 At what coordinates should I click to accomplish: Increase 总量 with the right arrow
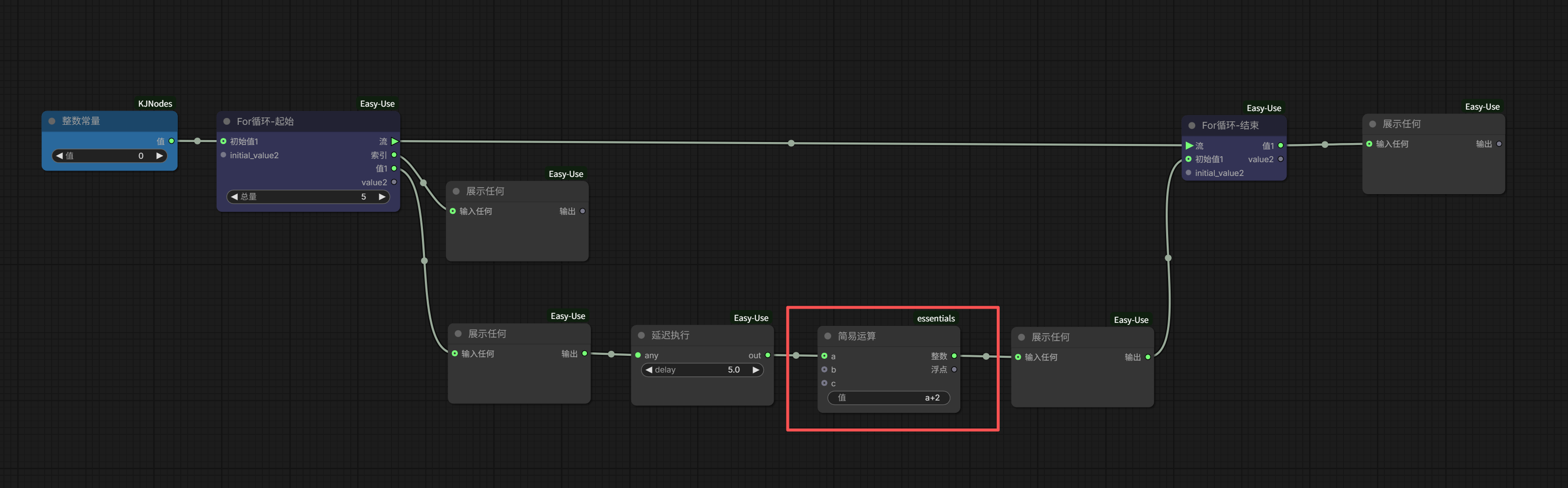pyautogui.click(x=382, y=197)
